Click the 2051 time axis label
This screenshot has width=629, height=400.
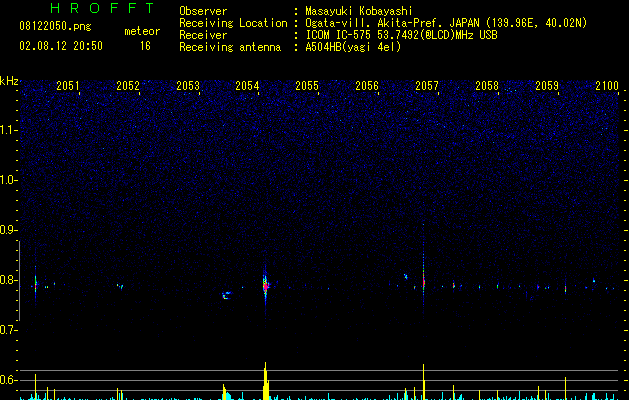[x=68, y=85]
